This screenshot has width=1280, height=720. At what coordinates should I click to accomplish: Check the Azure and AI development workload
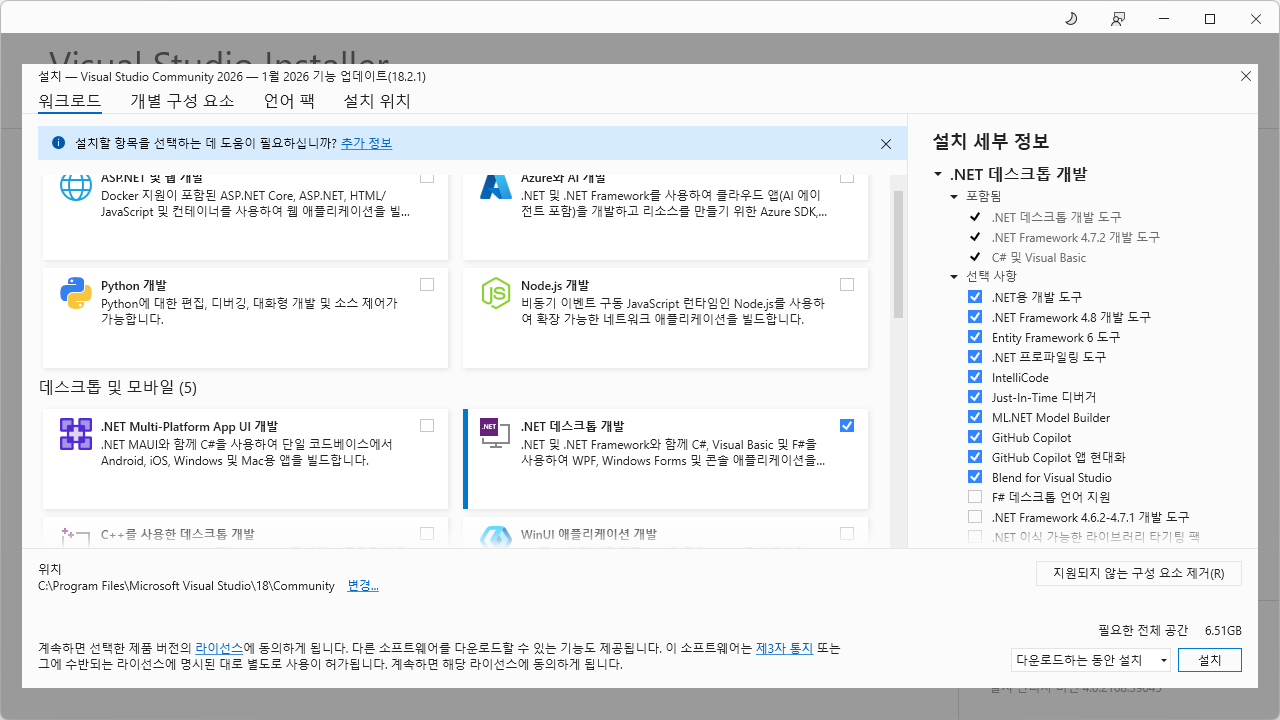847,177
